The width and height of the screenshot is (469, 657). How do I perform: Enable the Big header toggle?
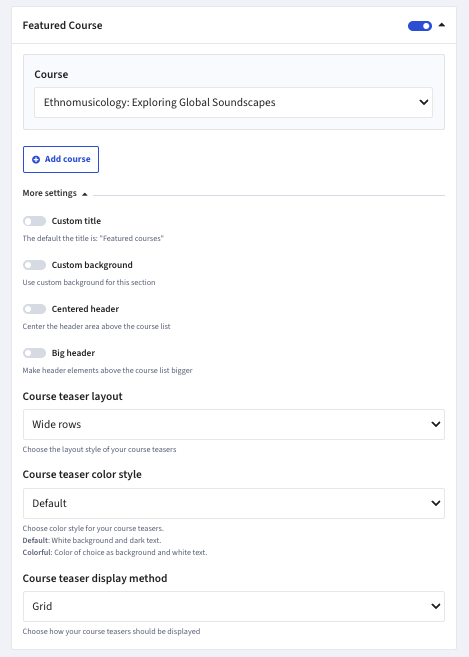[34, 353]
